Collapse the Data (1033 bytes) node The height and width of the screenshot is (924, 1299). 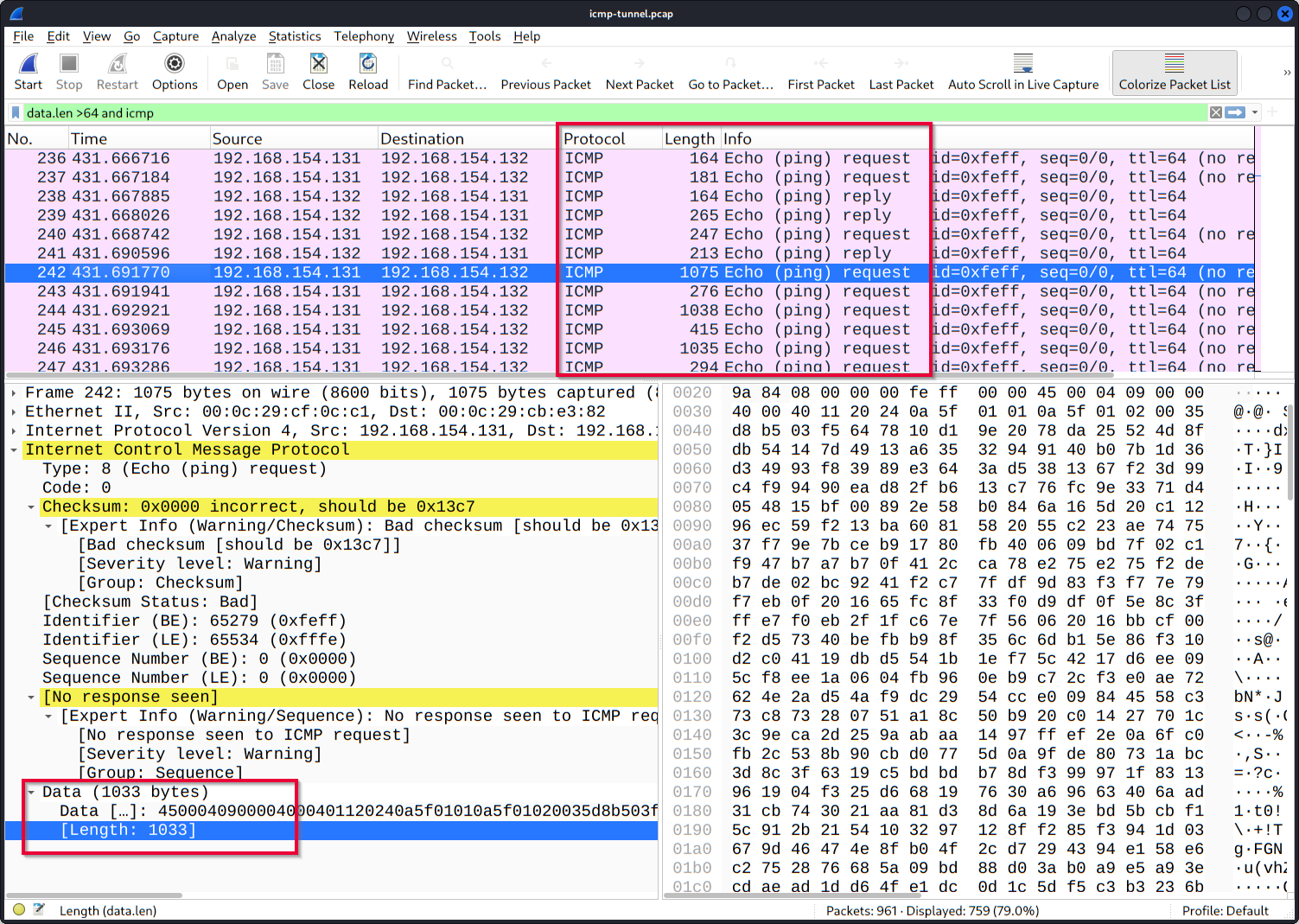click(31, 792)
